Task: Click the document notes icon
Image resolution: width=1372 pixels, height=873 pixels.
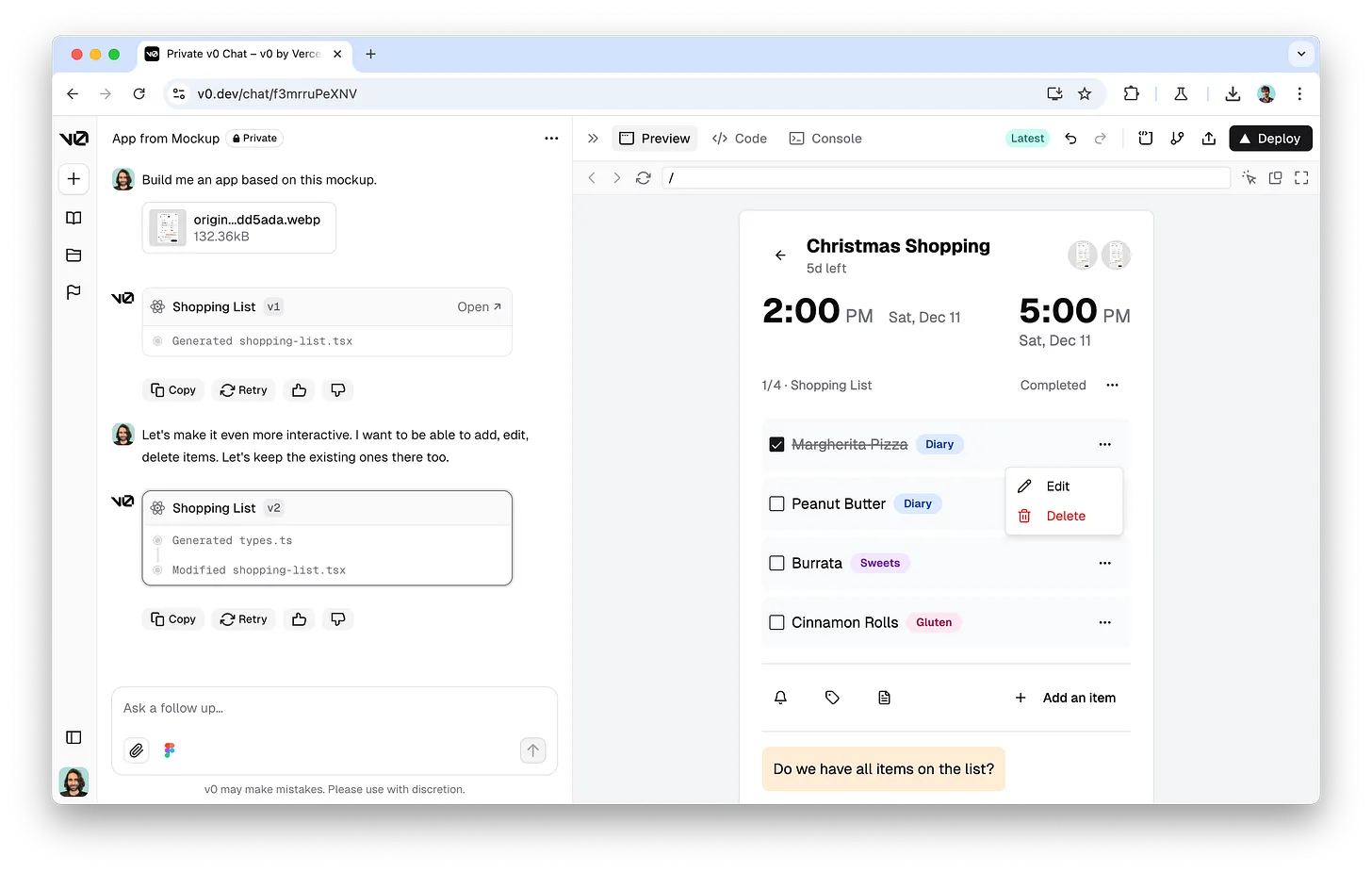Action: [884, 698]
